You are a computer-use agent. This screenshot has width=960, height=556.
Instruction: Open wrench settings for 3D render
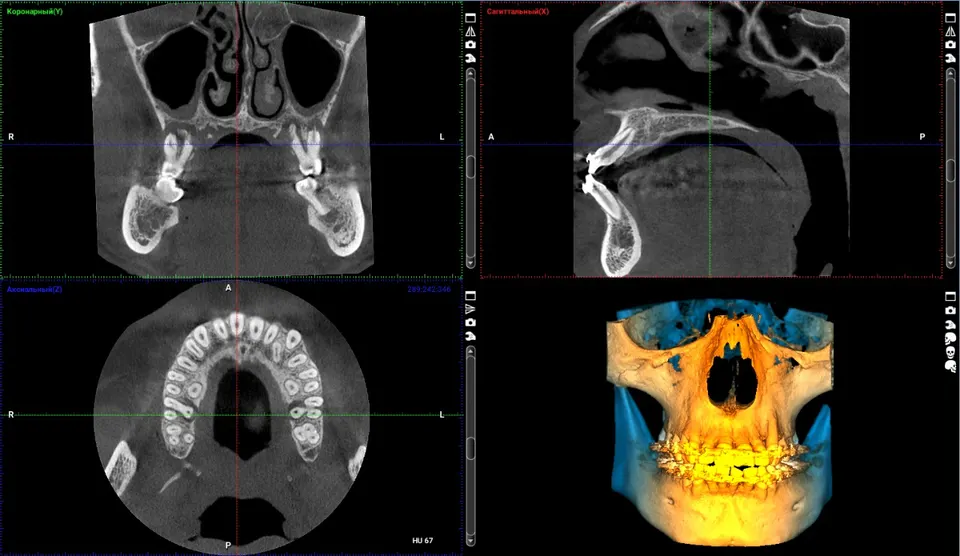pyautogui.click(x=950, y=325)
